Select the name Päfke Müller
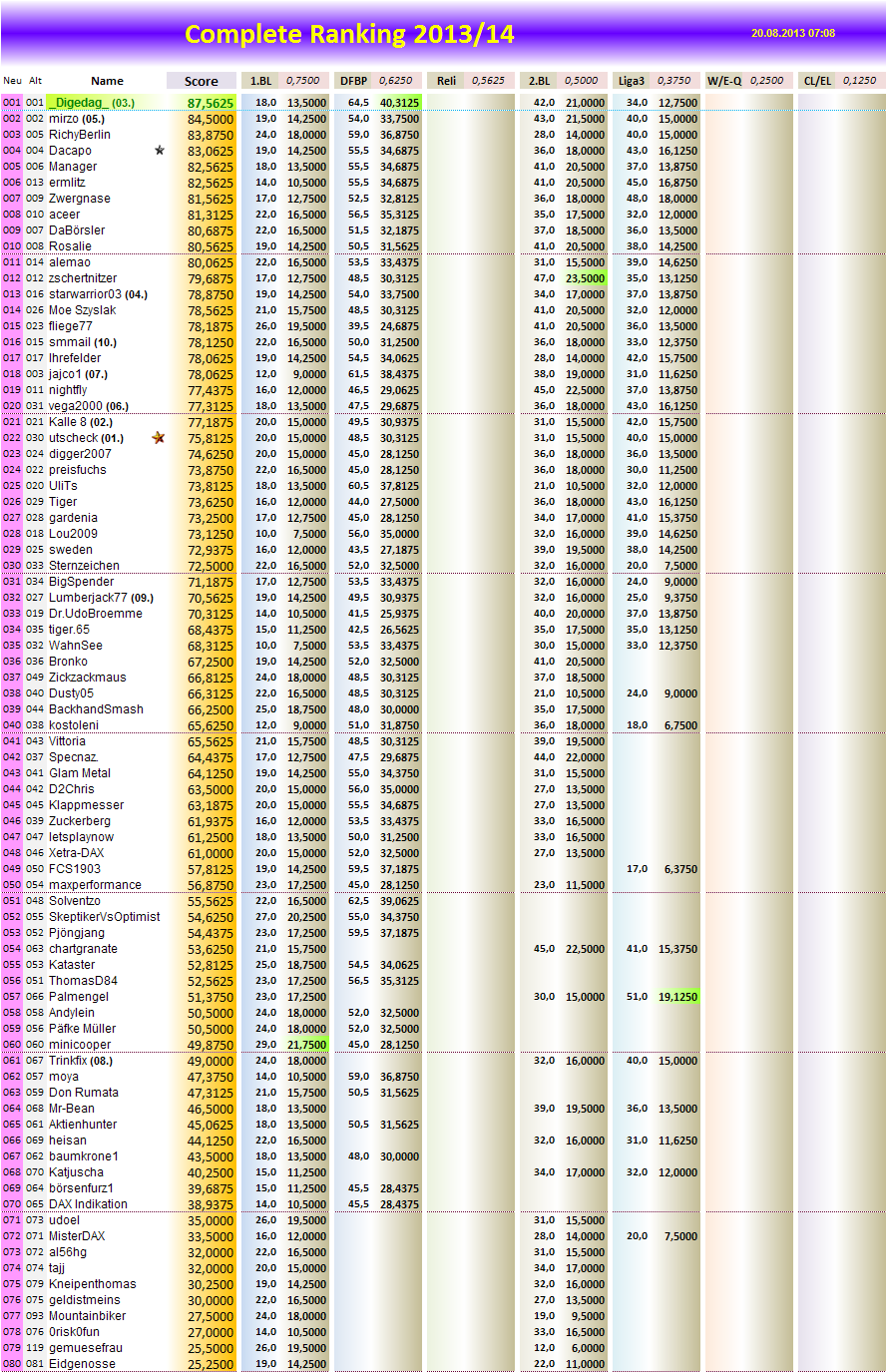886x1372 pixels. (x=82, y=1029)
